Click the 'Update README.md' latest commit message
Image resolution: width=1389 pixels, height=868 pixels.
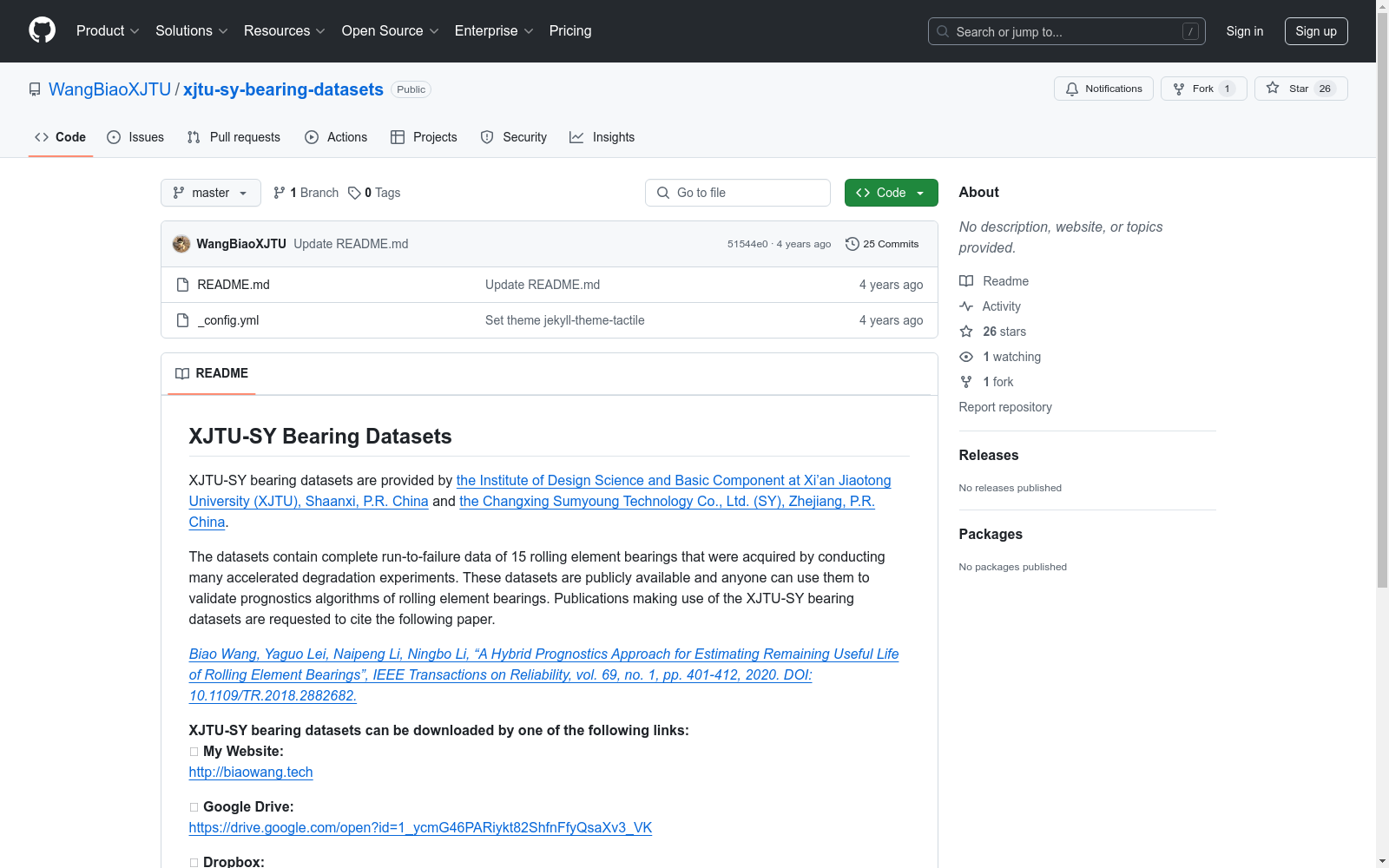tap(351, 244)
